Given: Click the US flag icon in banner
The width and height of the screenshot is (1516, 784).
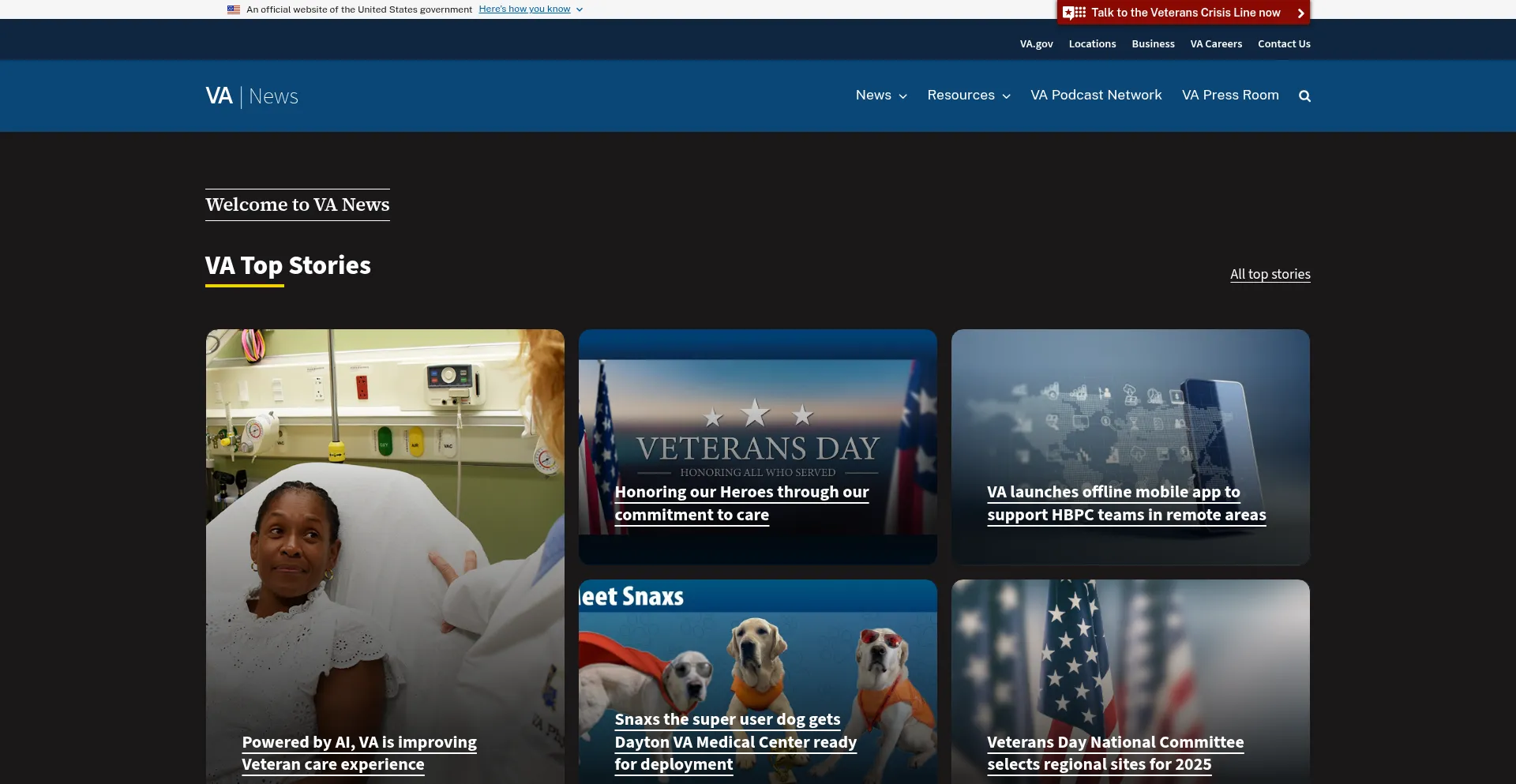Looking at the screenshot, I should point(234,9).
